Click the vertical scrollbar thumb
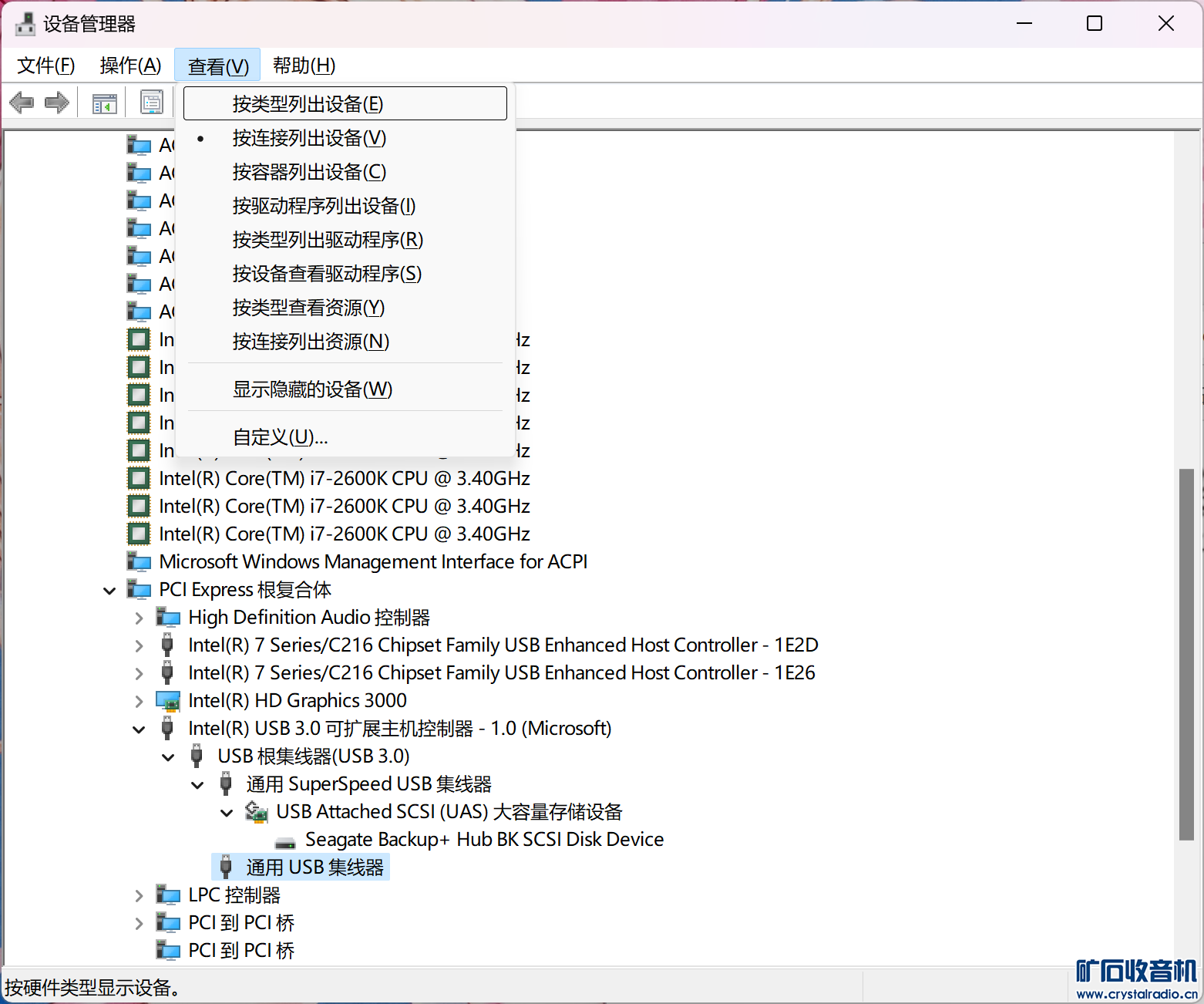The height and width of the screenshot is (1004, 1204). (1187, 654)
